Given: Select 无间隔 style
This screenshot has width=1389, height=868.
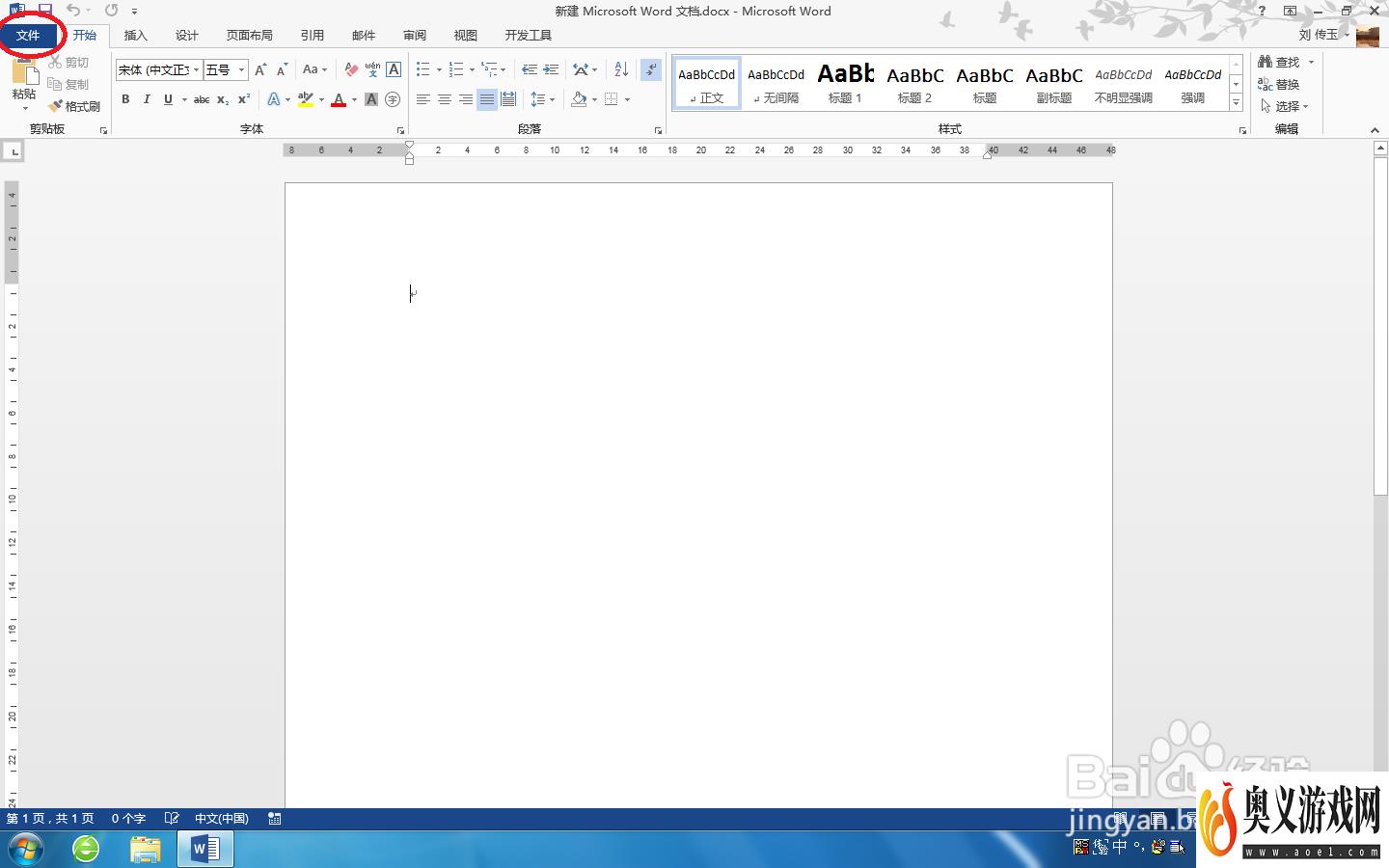Looking at the screenshot, I should (x=776, y=83).
